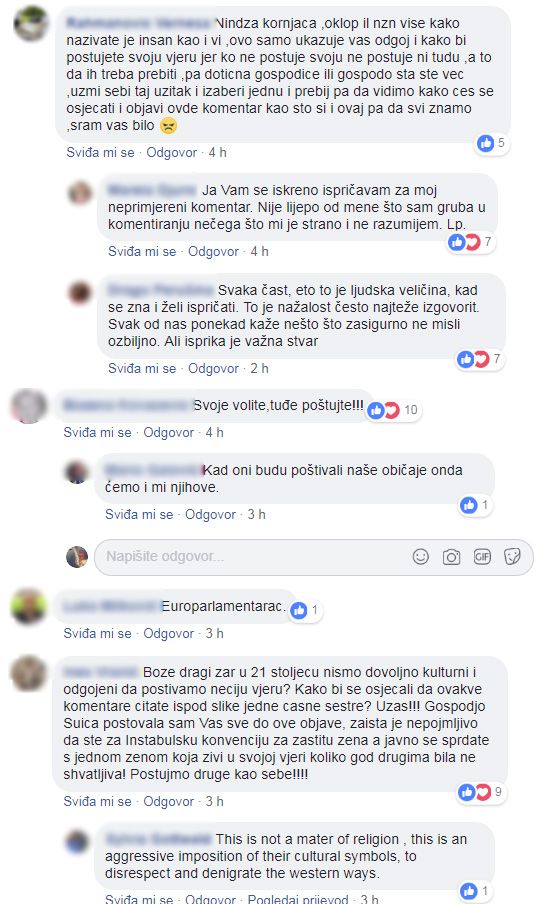View reactions on 'Svoje volite, tuđe poštujte' comment
The image size is (541, 904).
(x=393, y=410)
